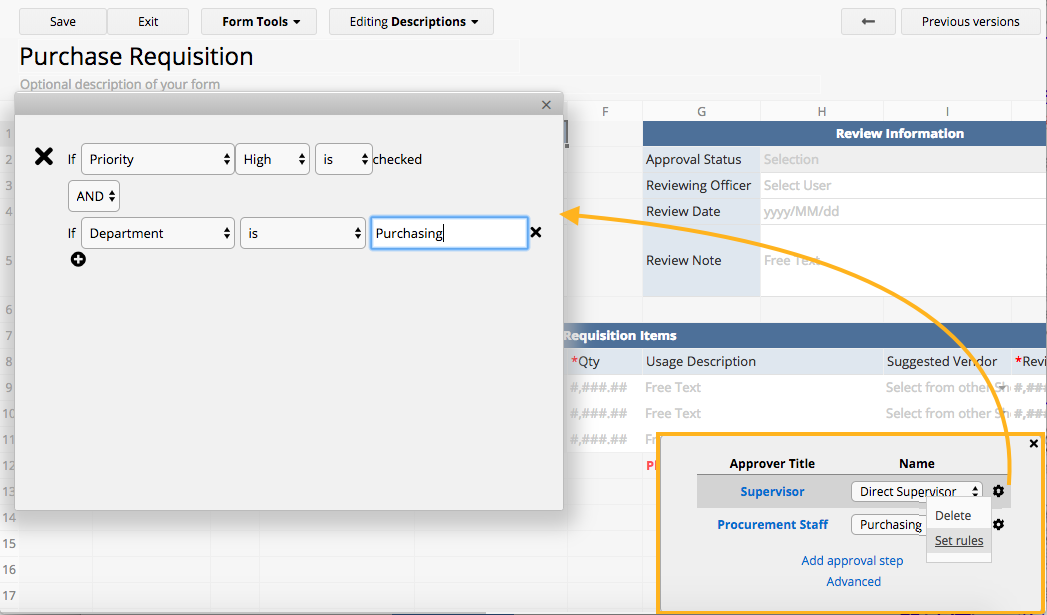The width and height of the screenshot is (1047, 615).
Task: Save the form
Action: (x=62, y=21)
